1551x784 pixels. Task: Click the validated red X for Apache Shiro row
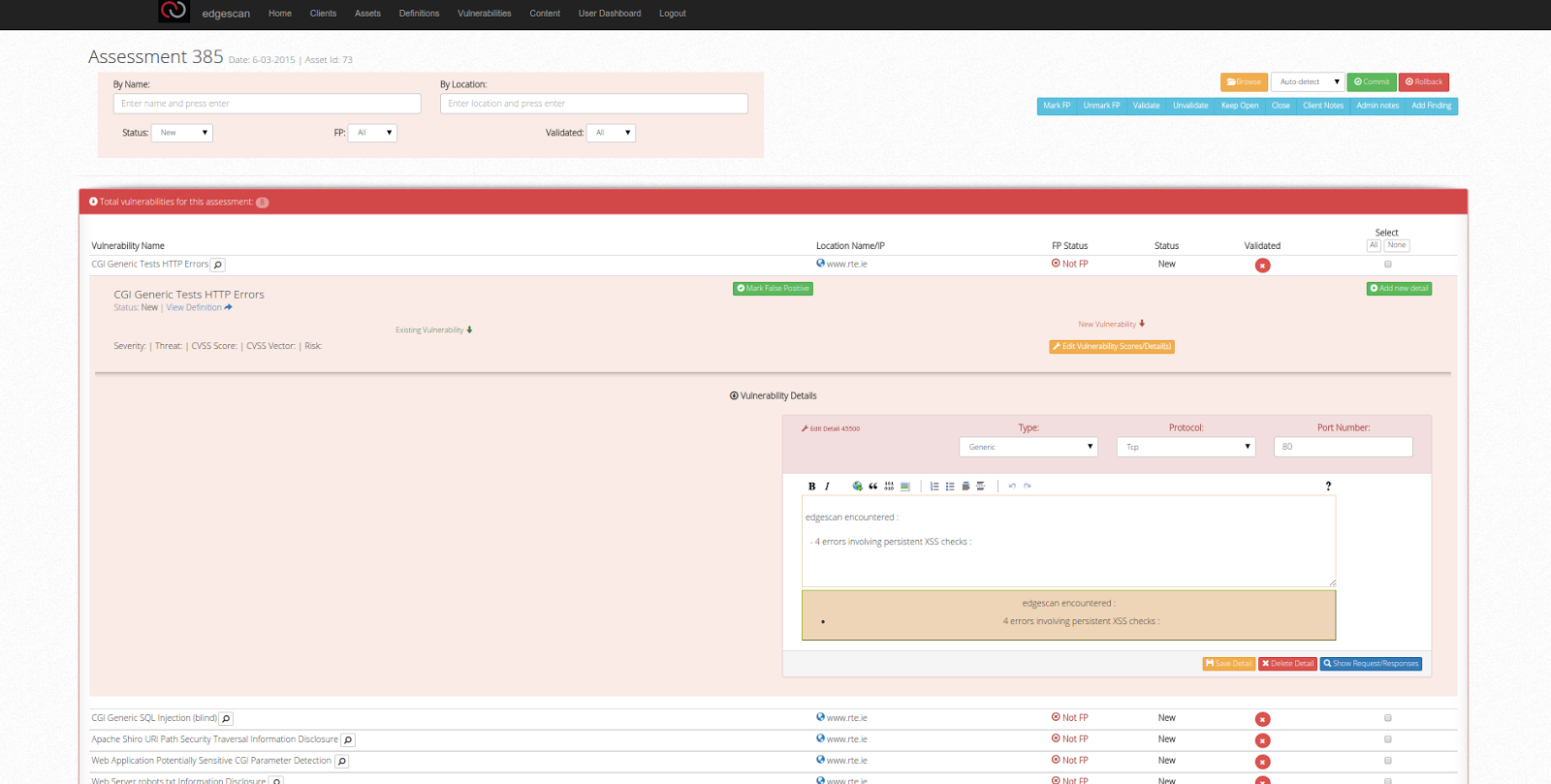coord(1262,740)
